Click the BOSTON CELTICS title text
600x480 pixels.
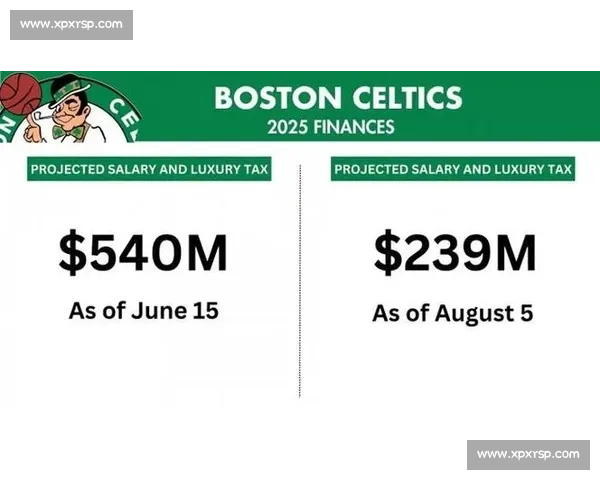pos(338,98)
